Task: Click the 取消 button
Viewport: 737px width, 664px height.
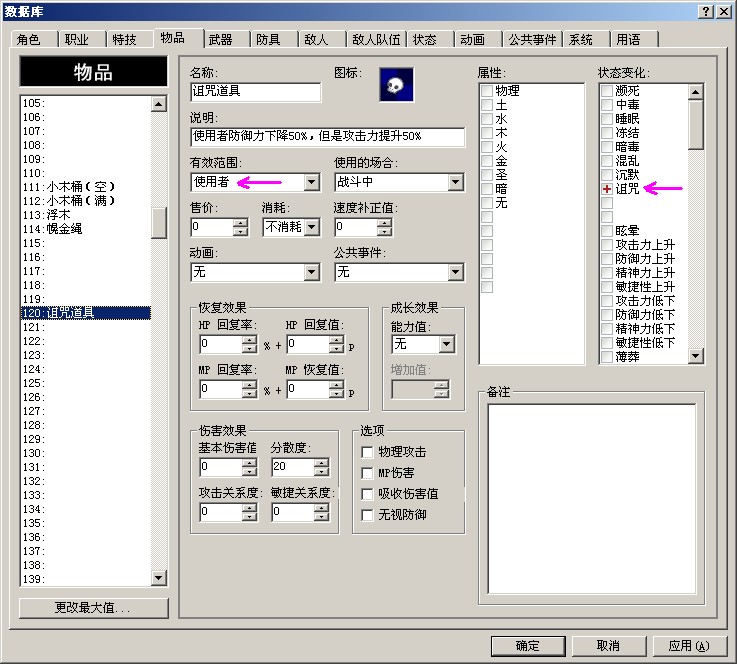Action: click(x=609, y=646)
